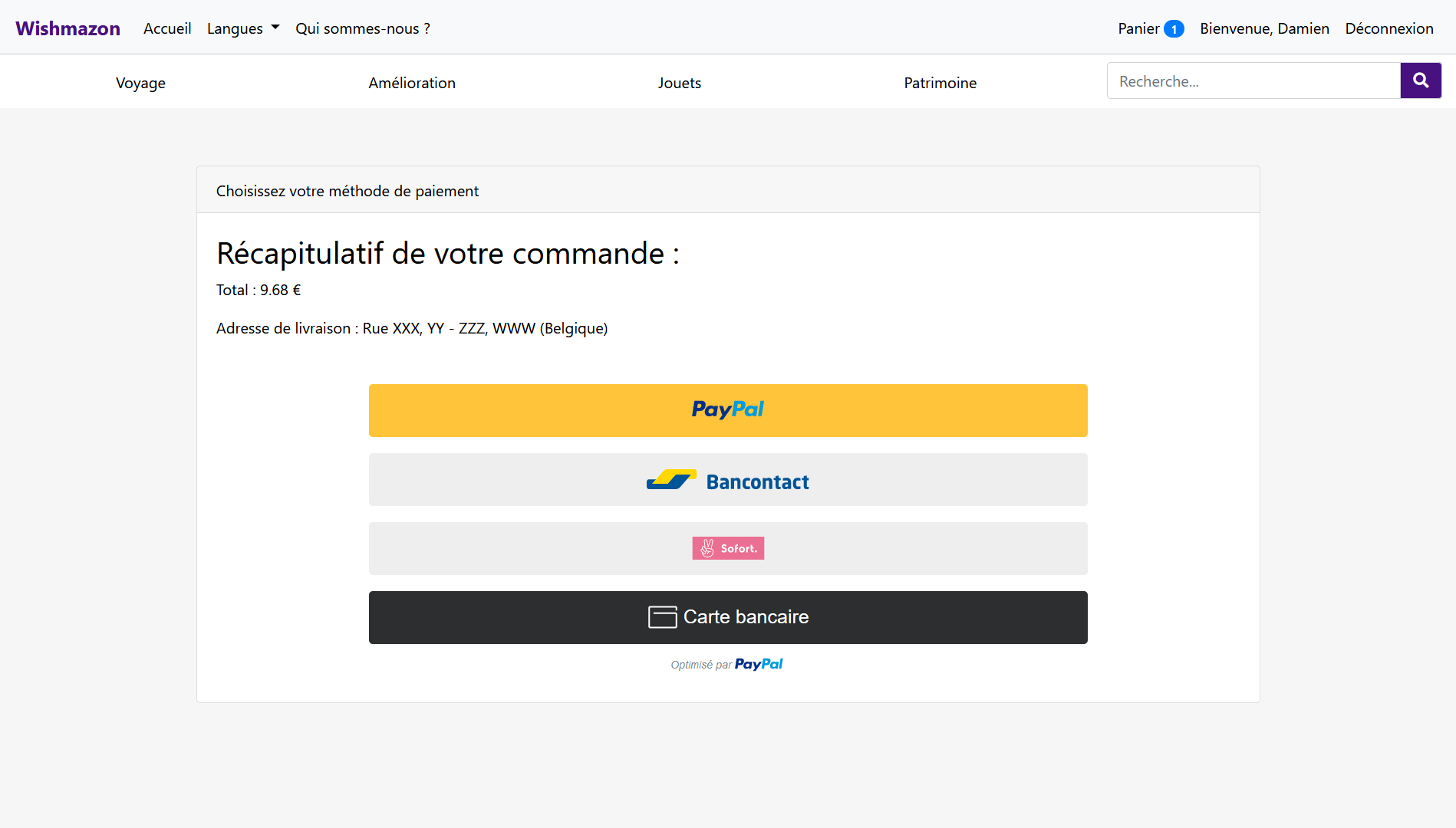Go to the Accueil page
Viewport: 1456px width, 828px height.
167,28
